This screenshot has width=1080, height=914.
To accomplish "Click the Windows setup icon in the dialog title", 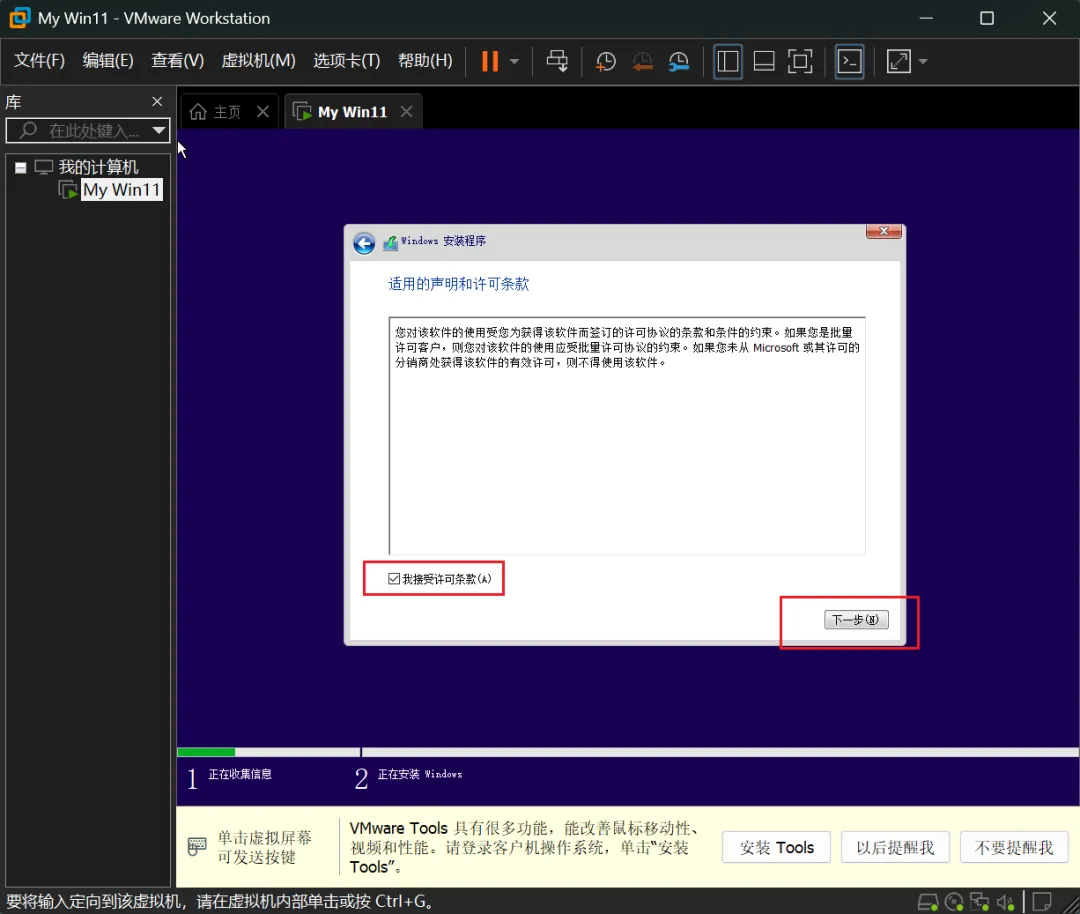I will coord(390,242).
